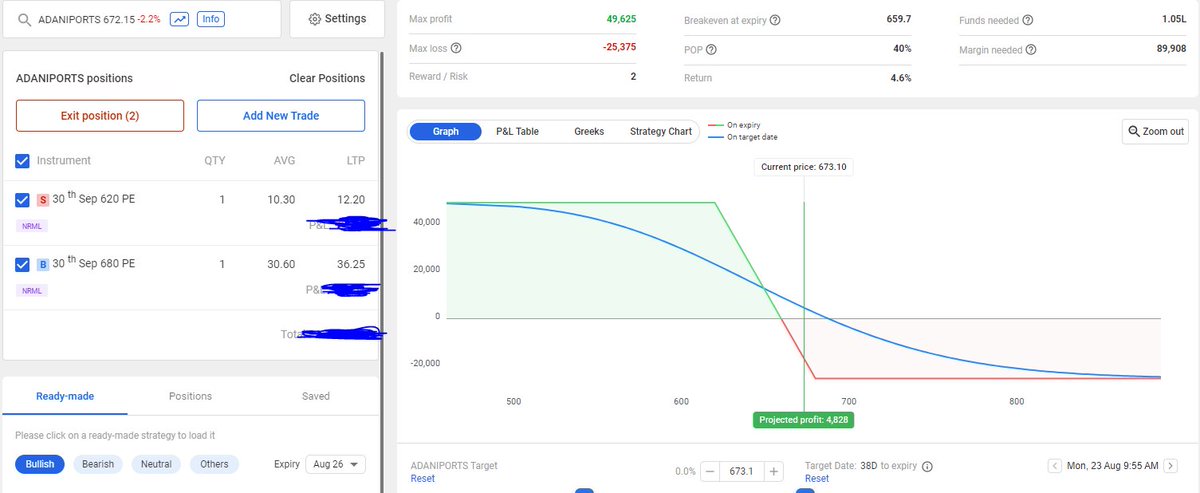Select the Neutral strategy filter
This screenshot has width=1200, height=493.
coord(156,464)
